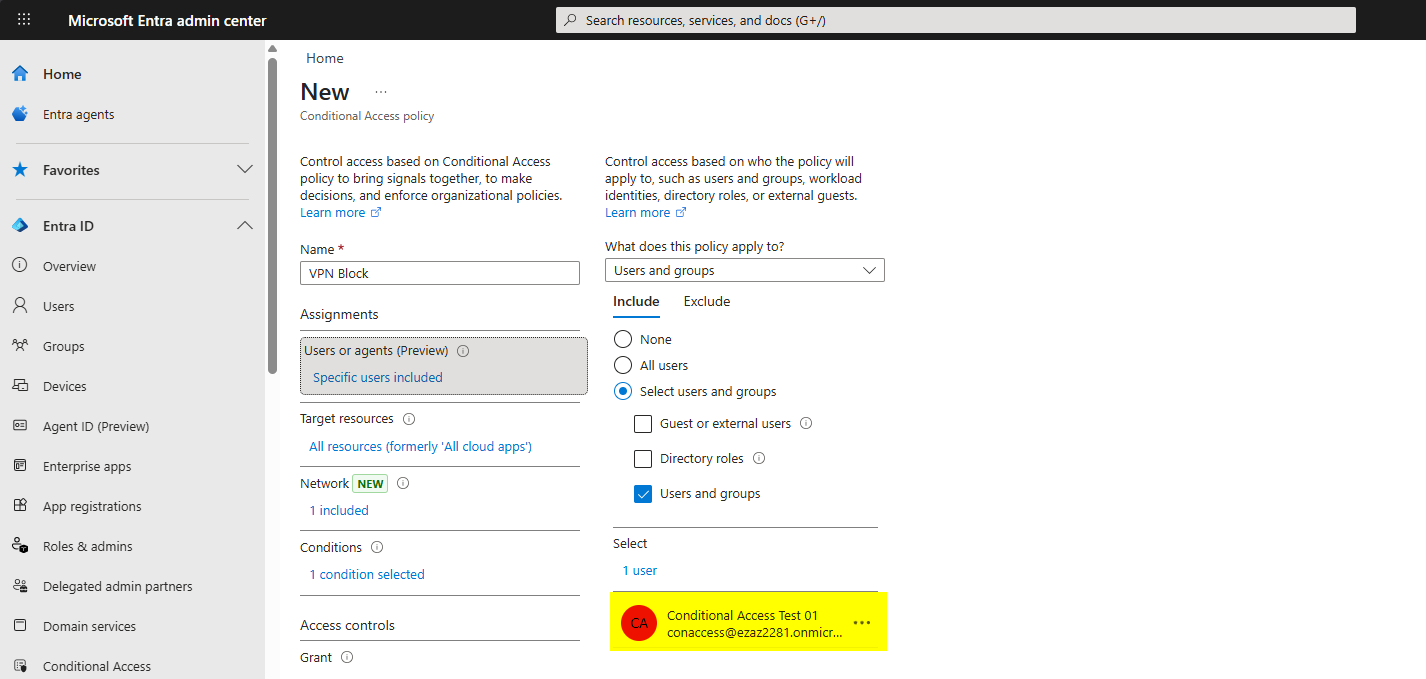
Task: Uncheck the Users and groups checkbox
Action: pos(643,494)
